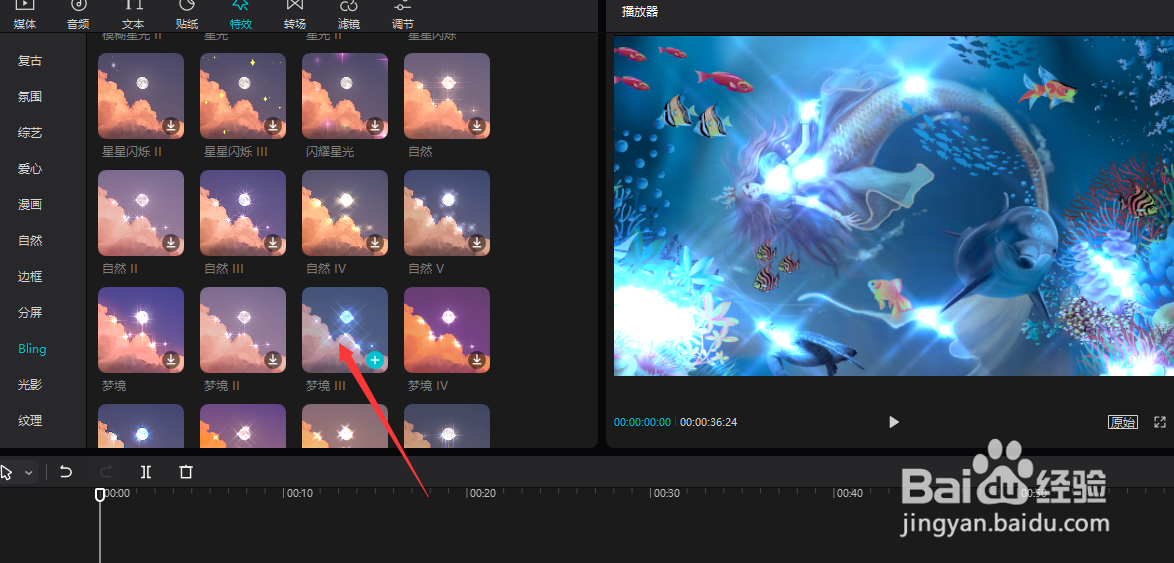Preview the 梦境 effect thumbnail
The height and width of the screenshot is (563, 1174).
(141, 329)
